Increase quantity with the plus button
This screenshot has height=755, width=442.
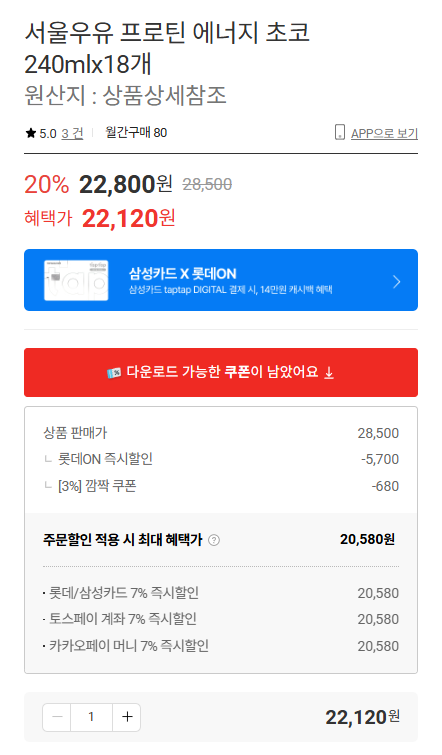127,717
